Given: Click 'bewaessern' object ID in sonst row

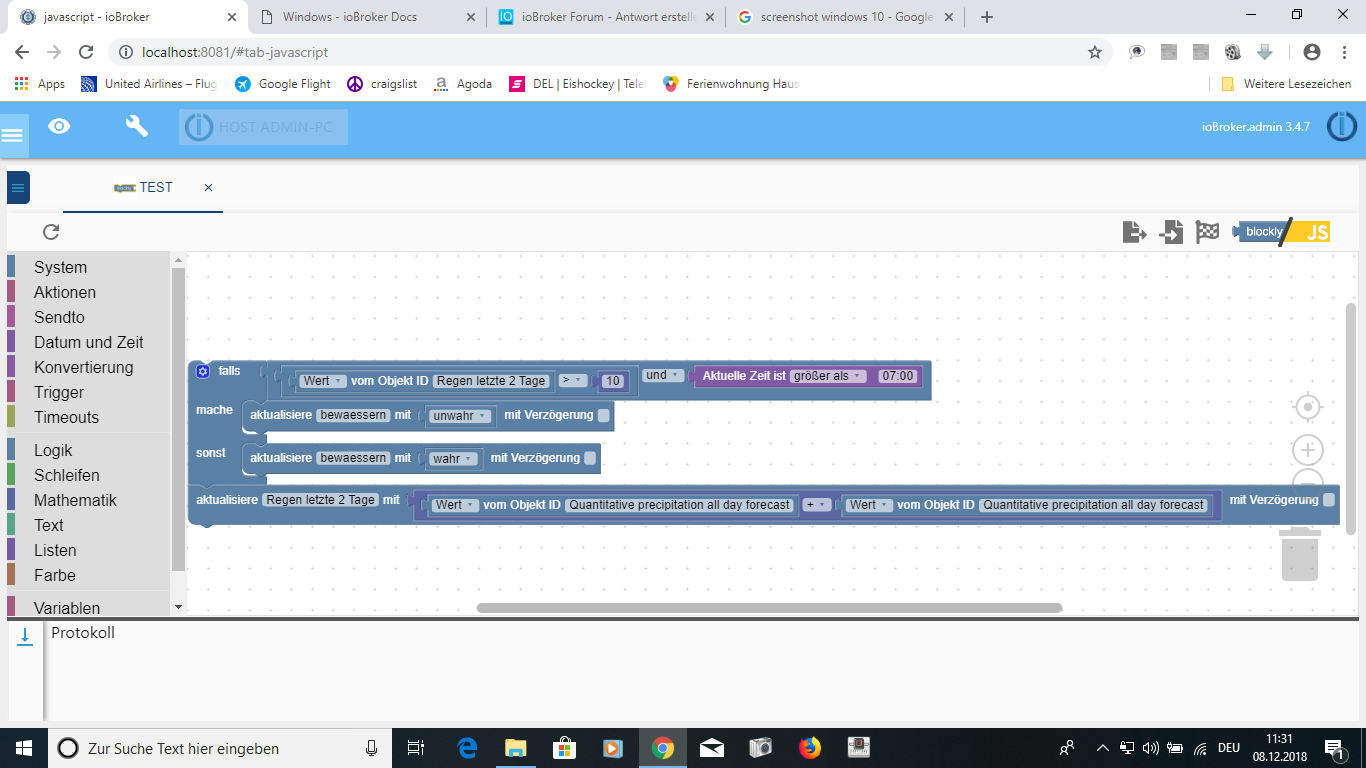Looking at the screenshot, I should [x=353, y=458].
